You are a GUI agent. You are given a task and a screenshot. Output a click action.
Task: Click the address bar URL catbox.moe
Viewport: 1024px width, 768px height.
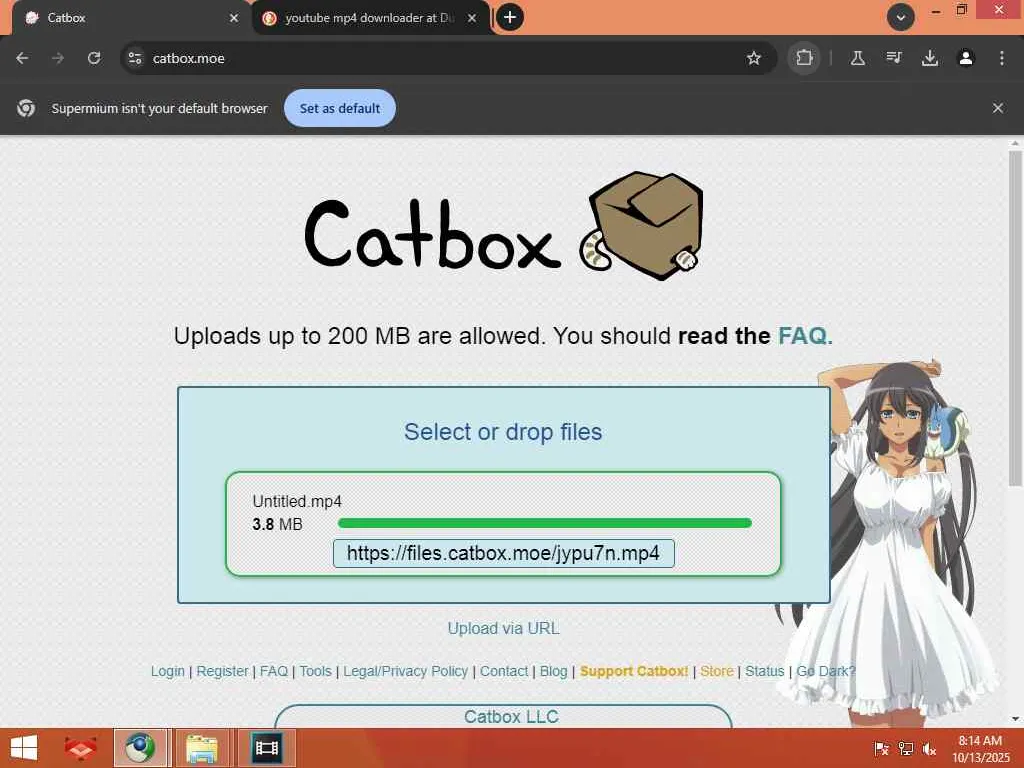point(189,58)
